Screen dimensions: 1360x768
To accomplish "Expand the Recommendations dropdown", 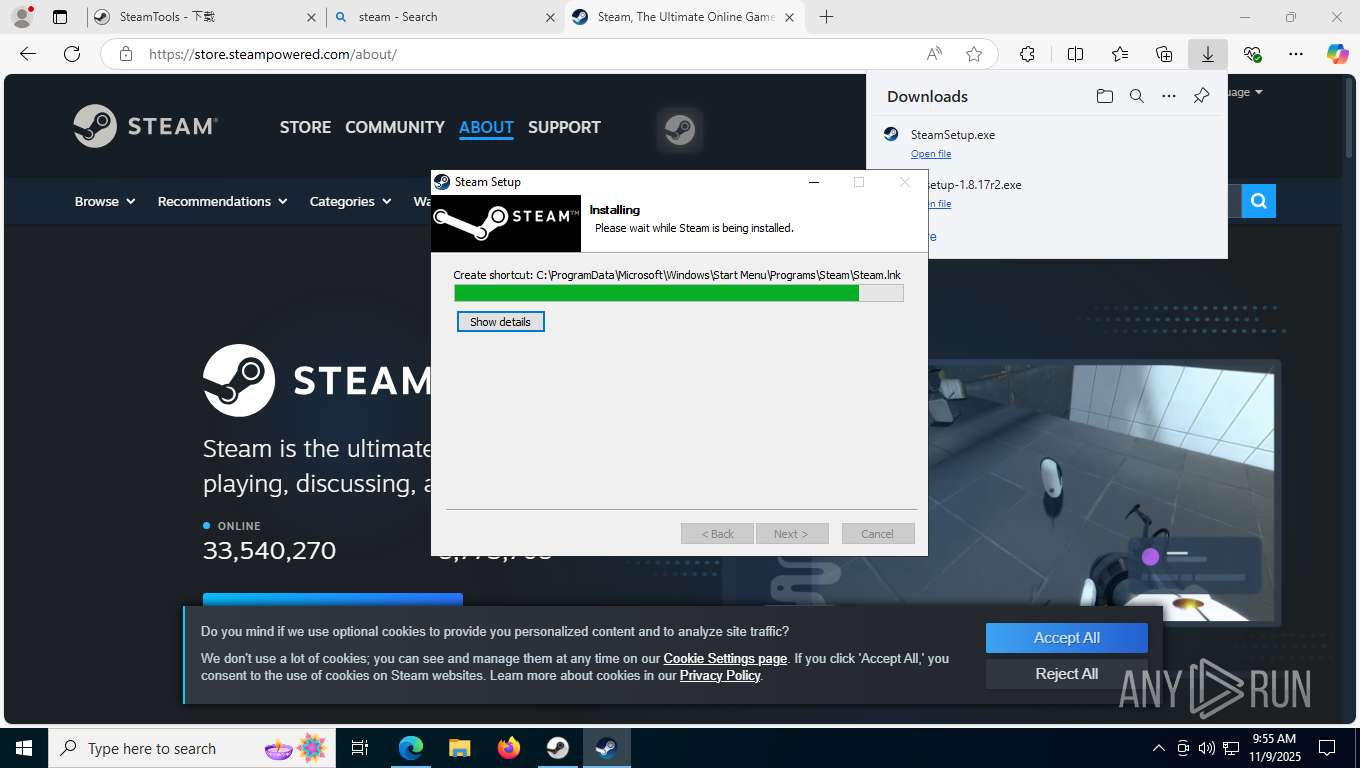I will coord(222,201).
